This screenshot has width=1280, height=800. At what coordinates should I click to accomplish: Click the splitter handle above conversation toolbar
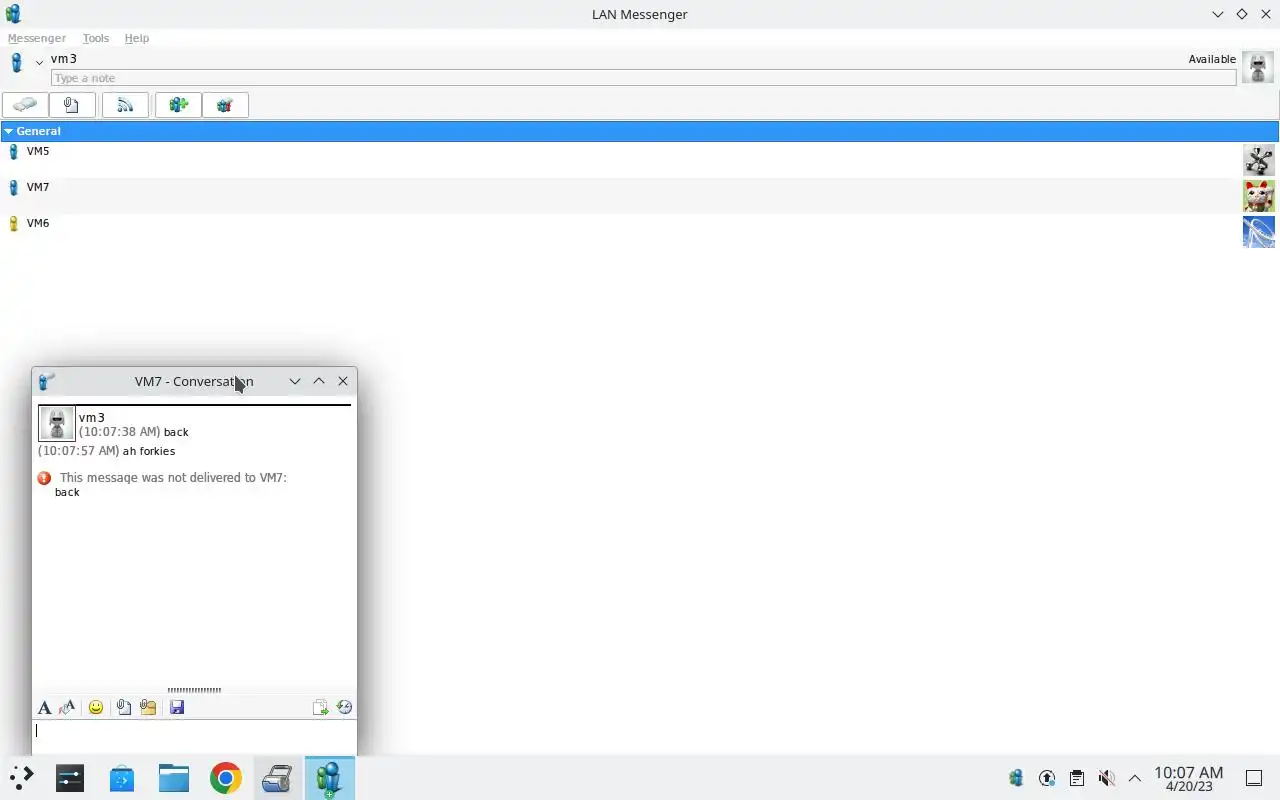pyautogui.click(x=194, y=690)
